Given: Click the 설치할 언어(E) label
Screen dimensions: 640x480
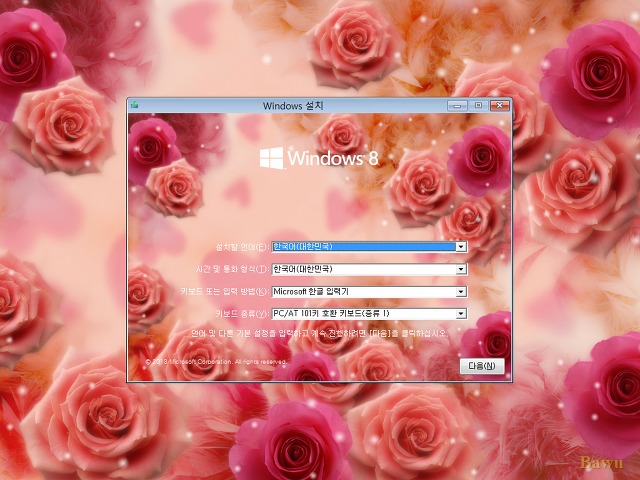Looking at the screenshot, I should (x=242, y=247).
